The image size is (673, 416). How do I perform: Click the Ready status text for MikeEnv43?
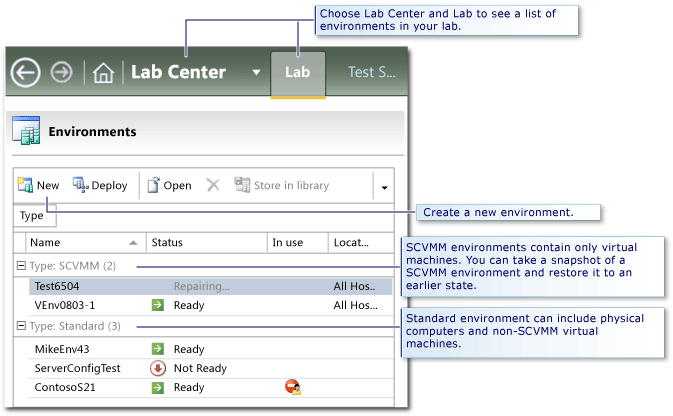[189, 349]
